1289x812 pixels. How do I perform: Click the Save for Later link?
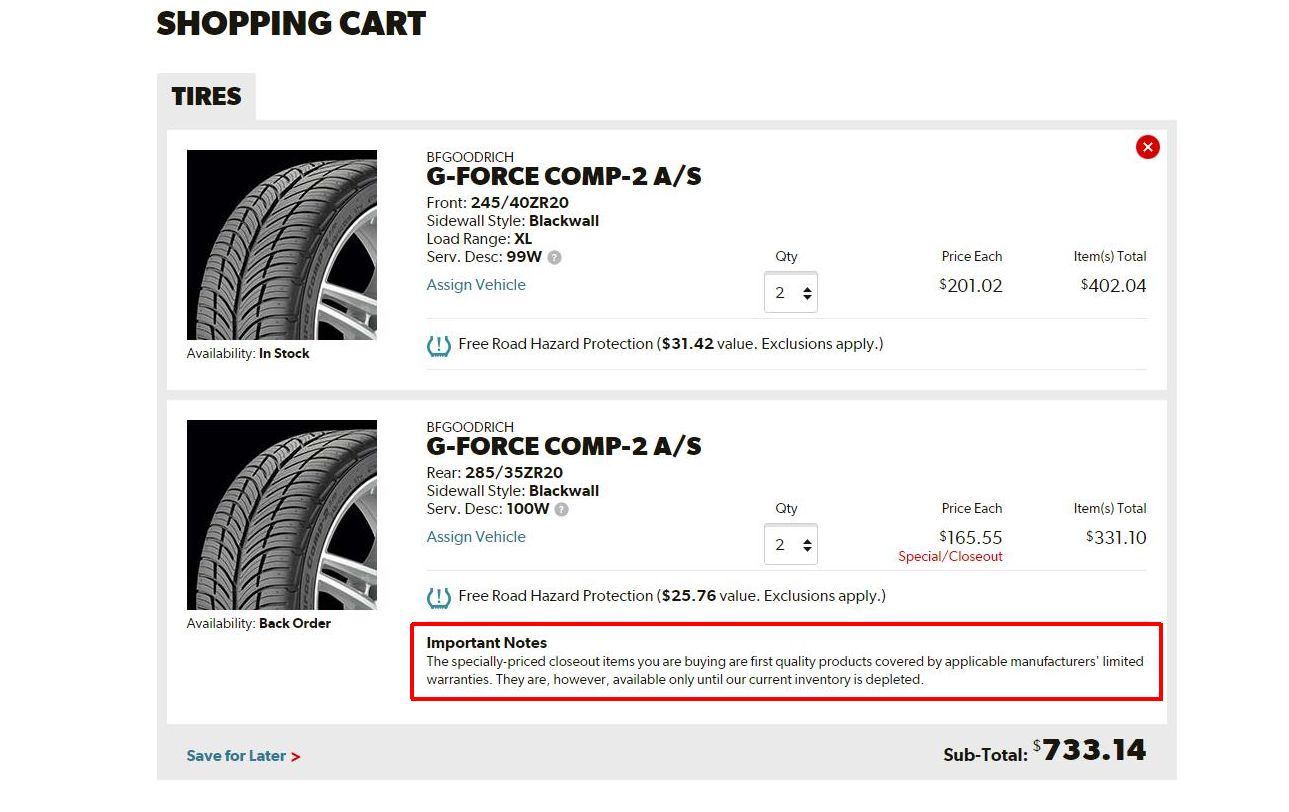[243, 756]
